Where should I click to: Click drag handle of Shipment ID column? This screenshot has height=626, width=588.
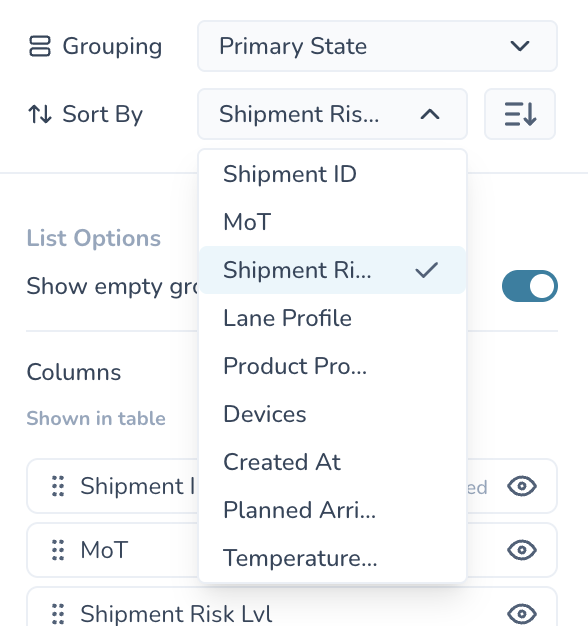pyautogui.click(x=58, y=486)
